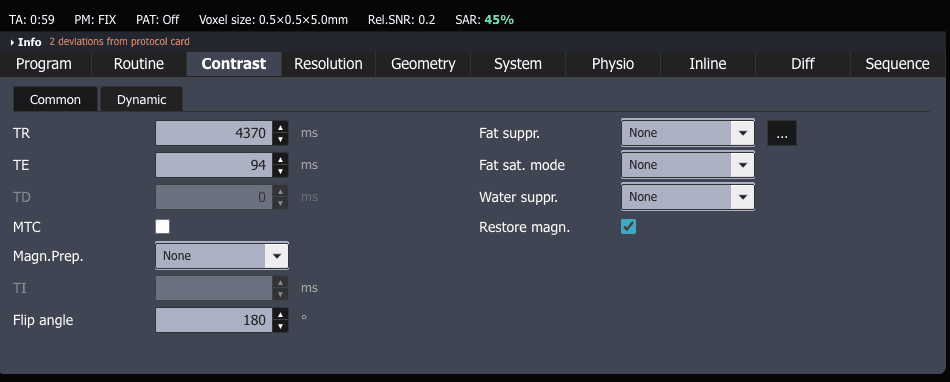Select the Diff tab
Viewport: 950px width, 382px height.
803,64
